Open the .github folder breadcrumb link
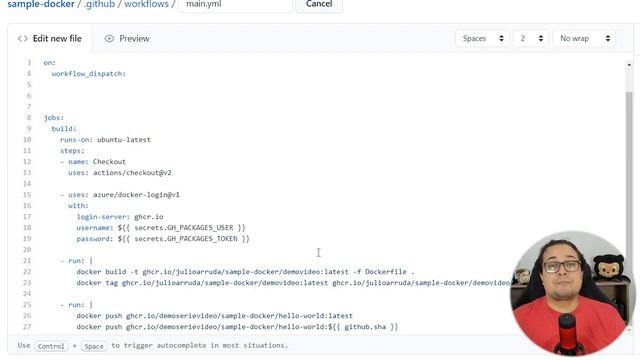This screenshot has width=640, height=360. [x=99, y=4]
